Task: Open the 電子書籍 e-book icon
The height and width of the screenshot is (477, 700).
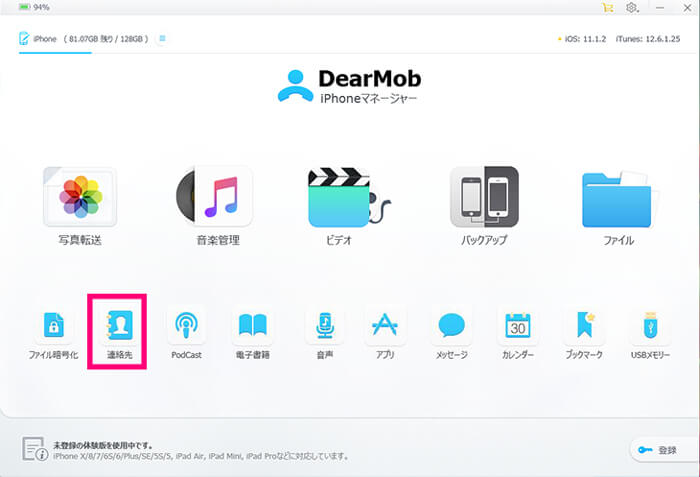Action: pos(251,326)
